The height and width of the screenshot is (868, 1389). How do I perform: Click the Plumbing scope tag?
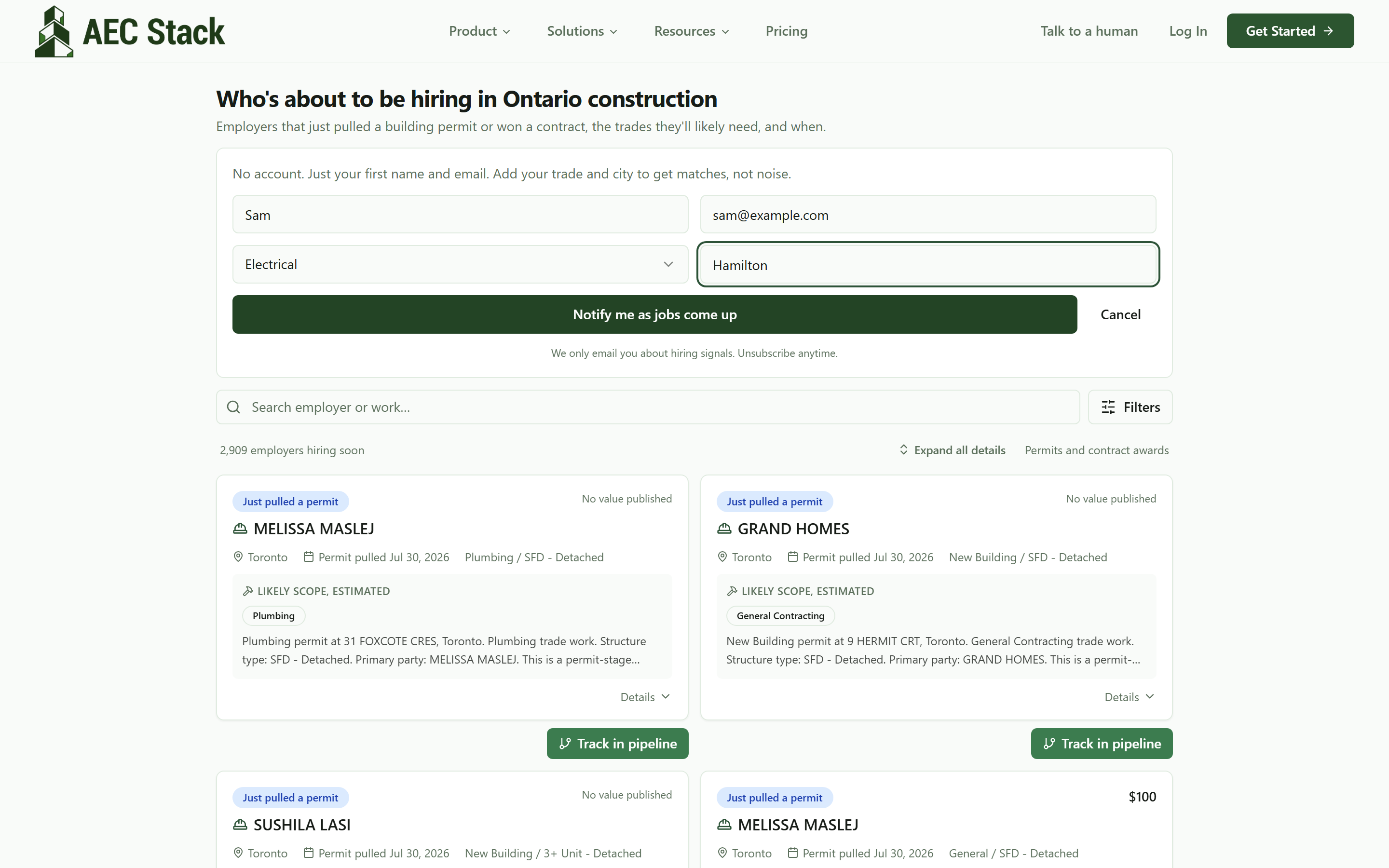coord(273,615)
